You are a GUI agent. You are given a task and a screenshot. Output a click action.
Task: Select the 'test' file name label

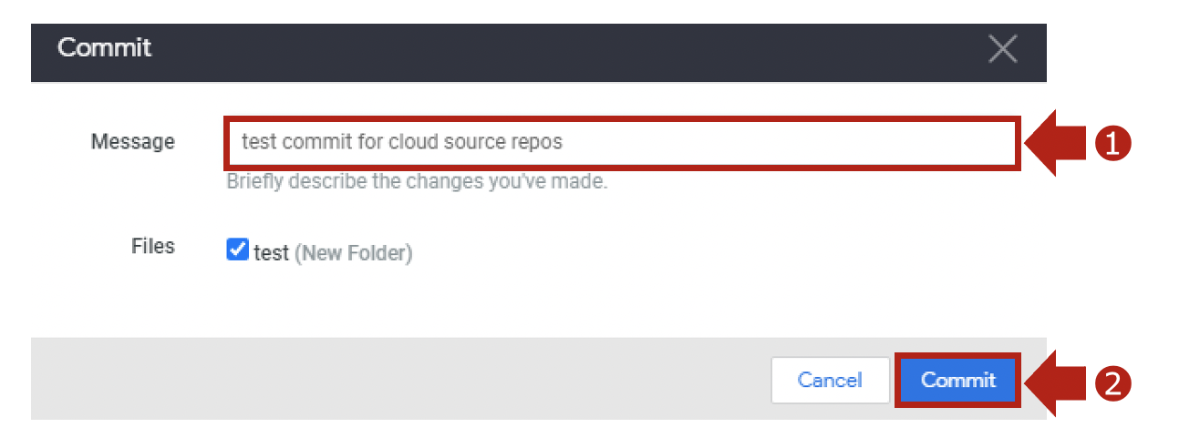(271, 253)
